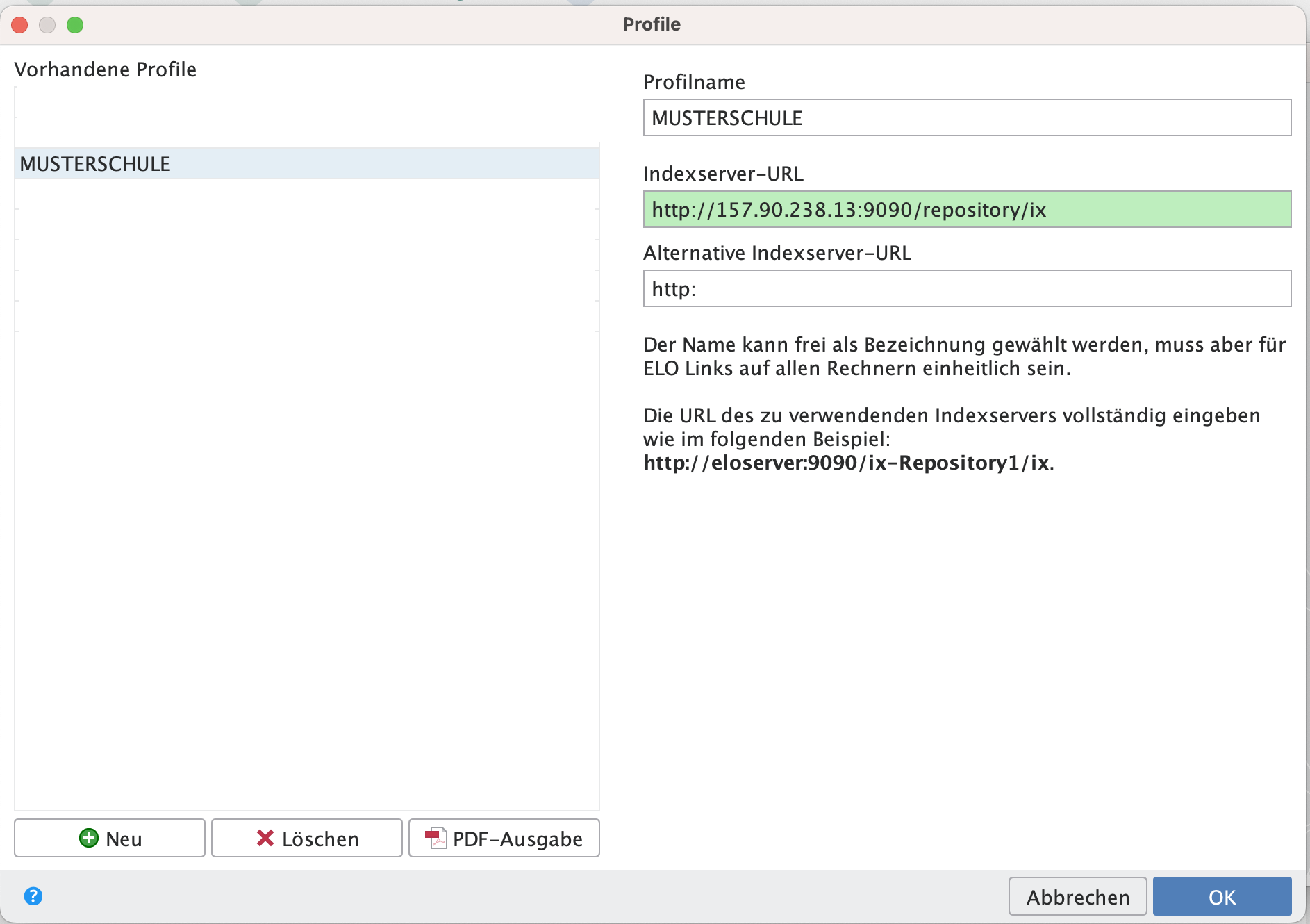The width and height of the screenshot is (1310, 924).
Task: Maximize the window with the green button
Action: [x=75, y=25]
